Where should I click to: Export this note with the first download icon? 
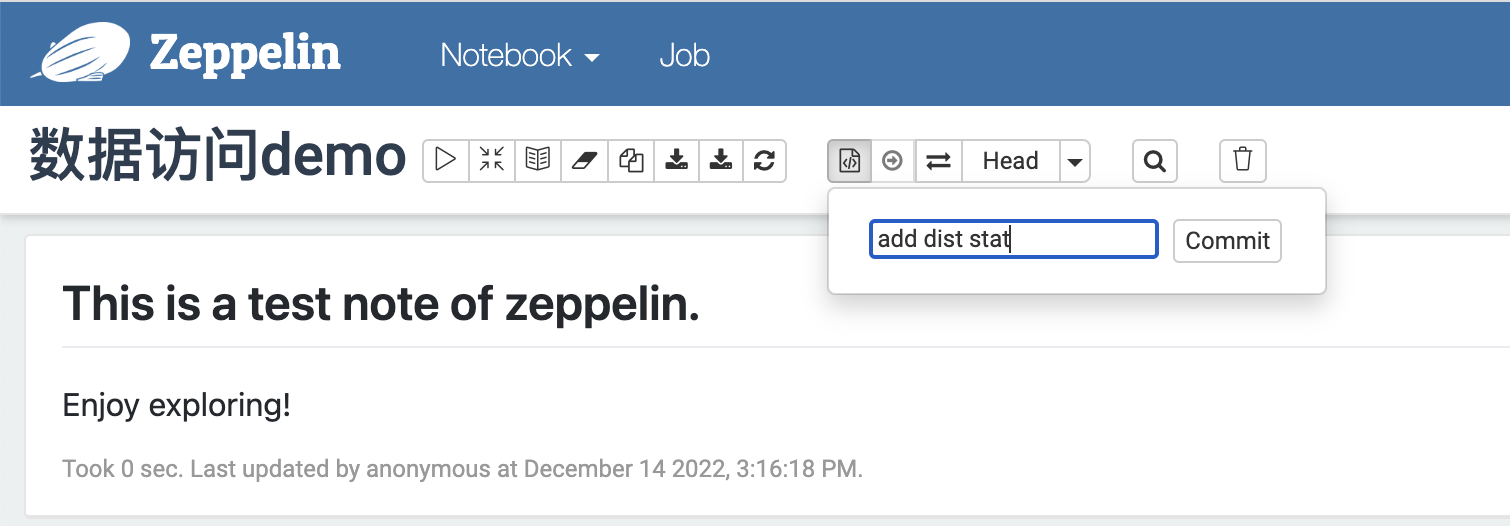click(677, 160)
